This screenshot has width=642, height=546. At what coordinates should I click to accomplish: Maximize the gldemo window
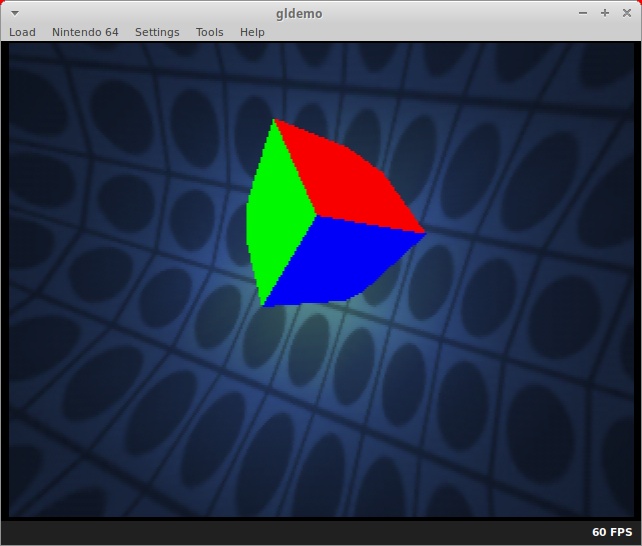click(605, 13)
